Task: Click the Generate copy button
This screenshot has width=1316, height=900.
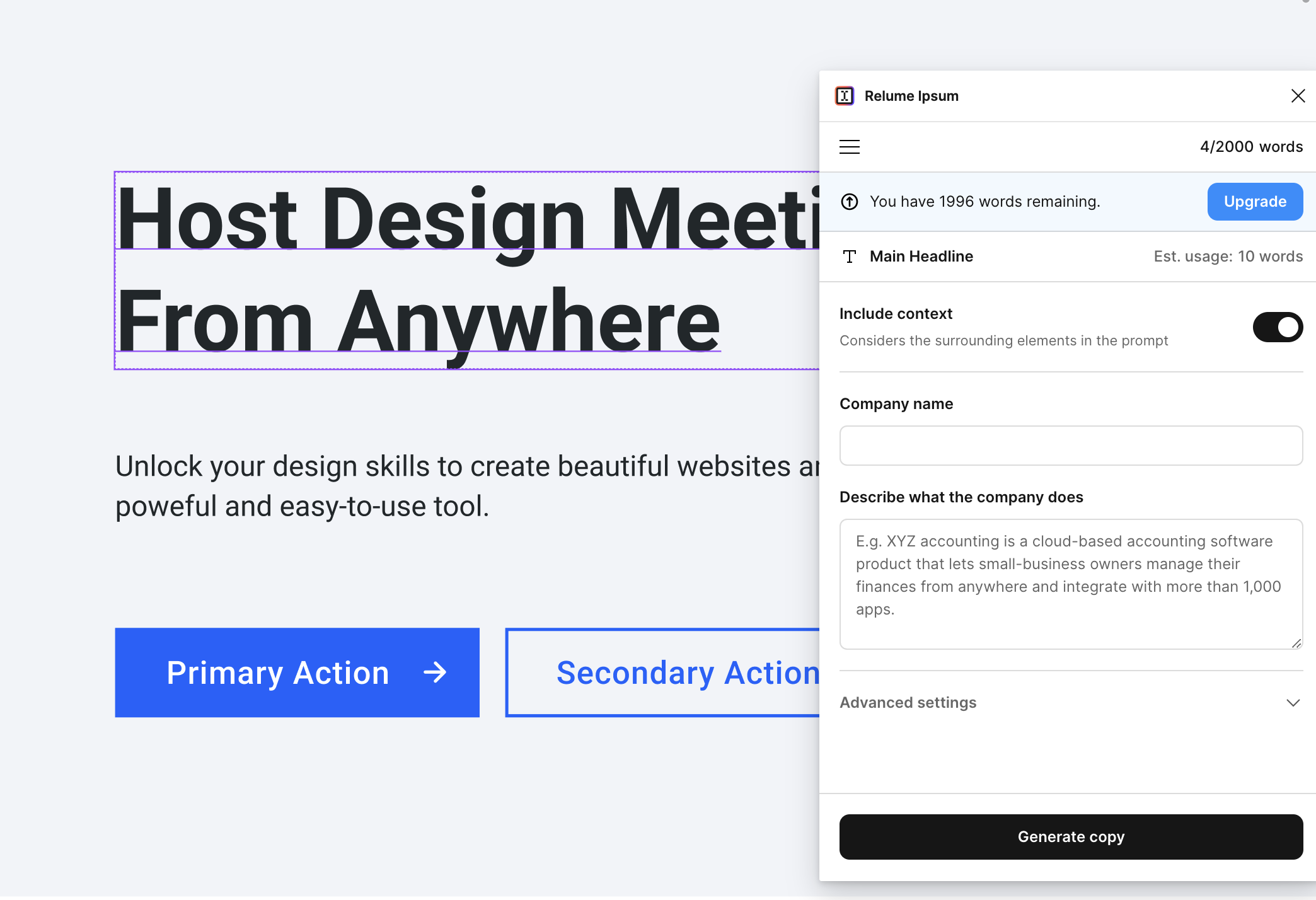Action: (x=1070, y=837)
